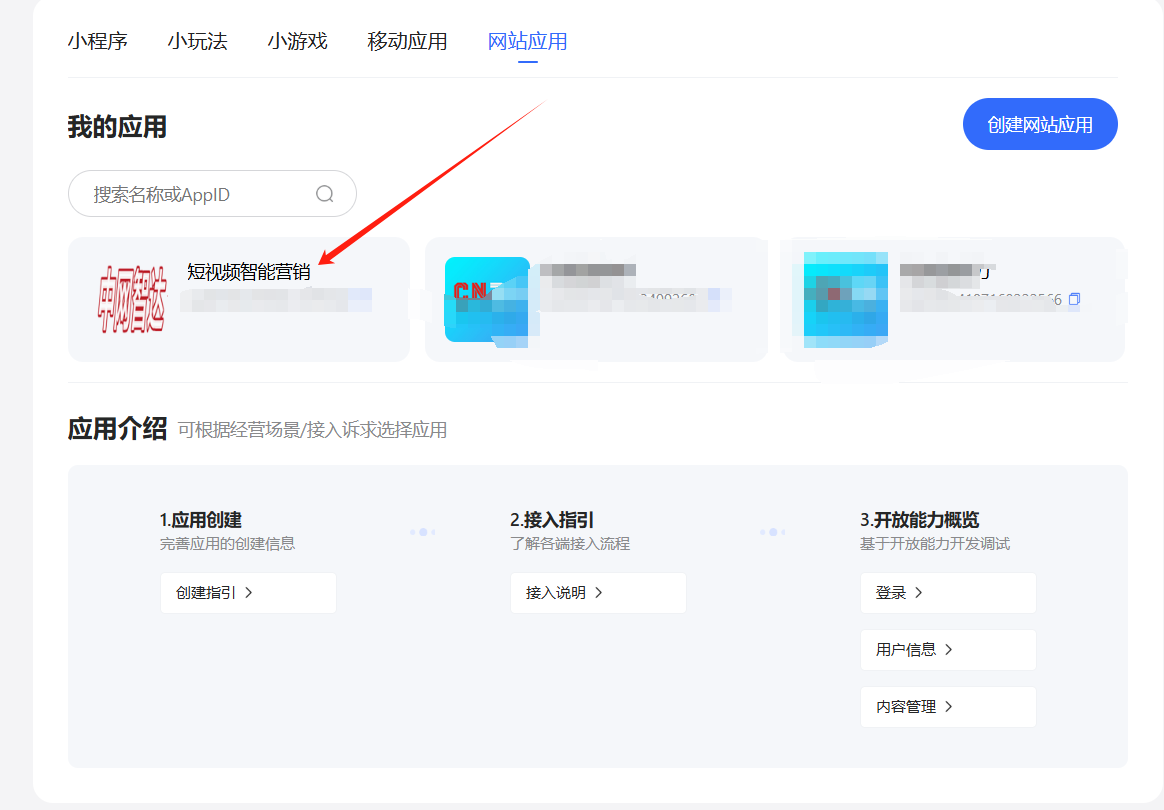Screen dimensions: 1164x810
Task: Click the 2.接入指引 step heading
Action: tap(552, 520)
